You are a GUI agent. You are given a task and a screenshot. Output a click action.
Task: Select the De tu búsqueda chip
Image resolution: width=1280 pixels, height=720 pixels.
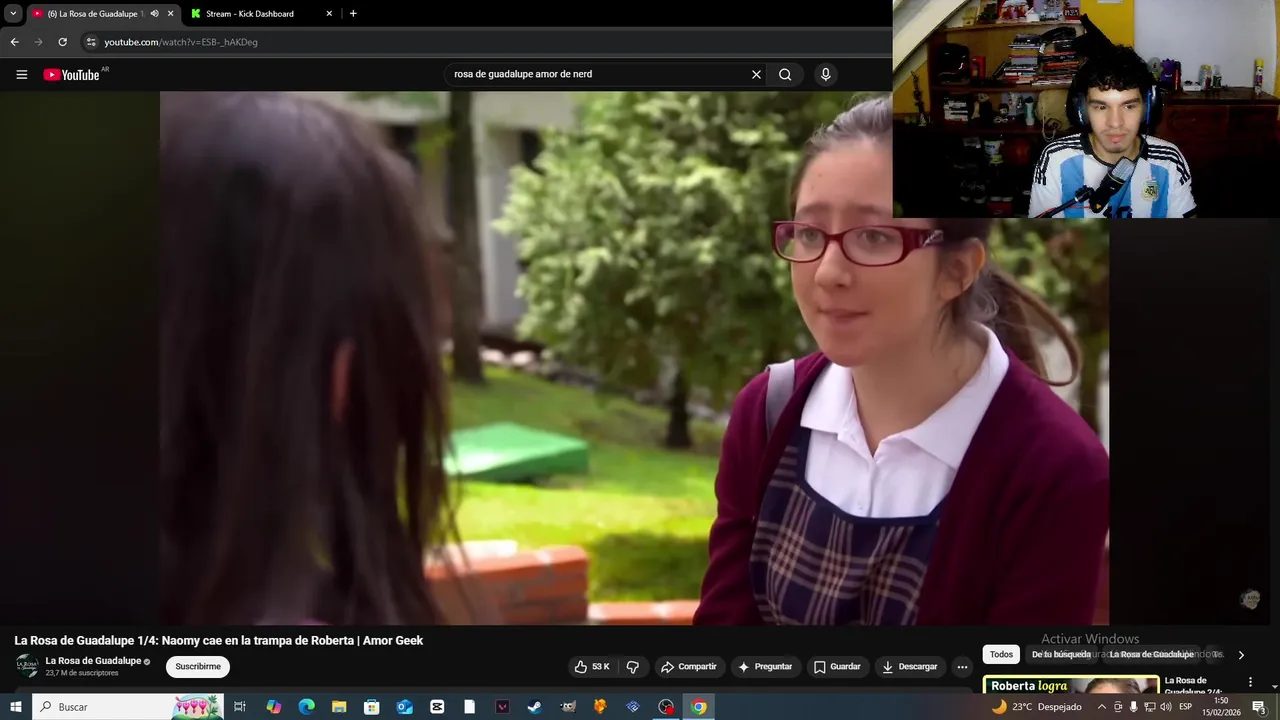1061,654
